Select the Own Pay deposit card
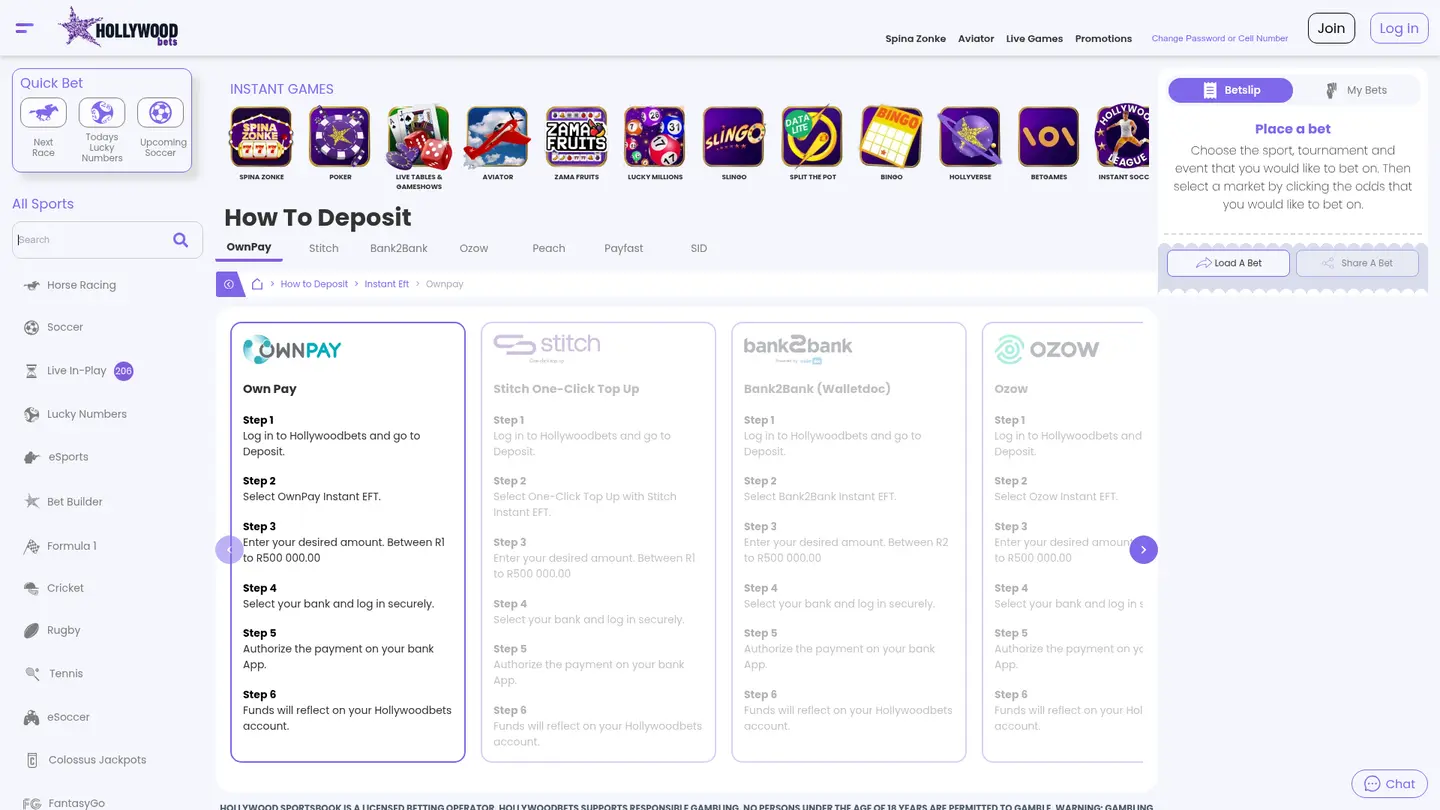Screen dimensions: 1440x810 click(348, 542)
